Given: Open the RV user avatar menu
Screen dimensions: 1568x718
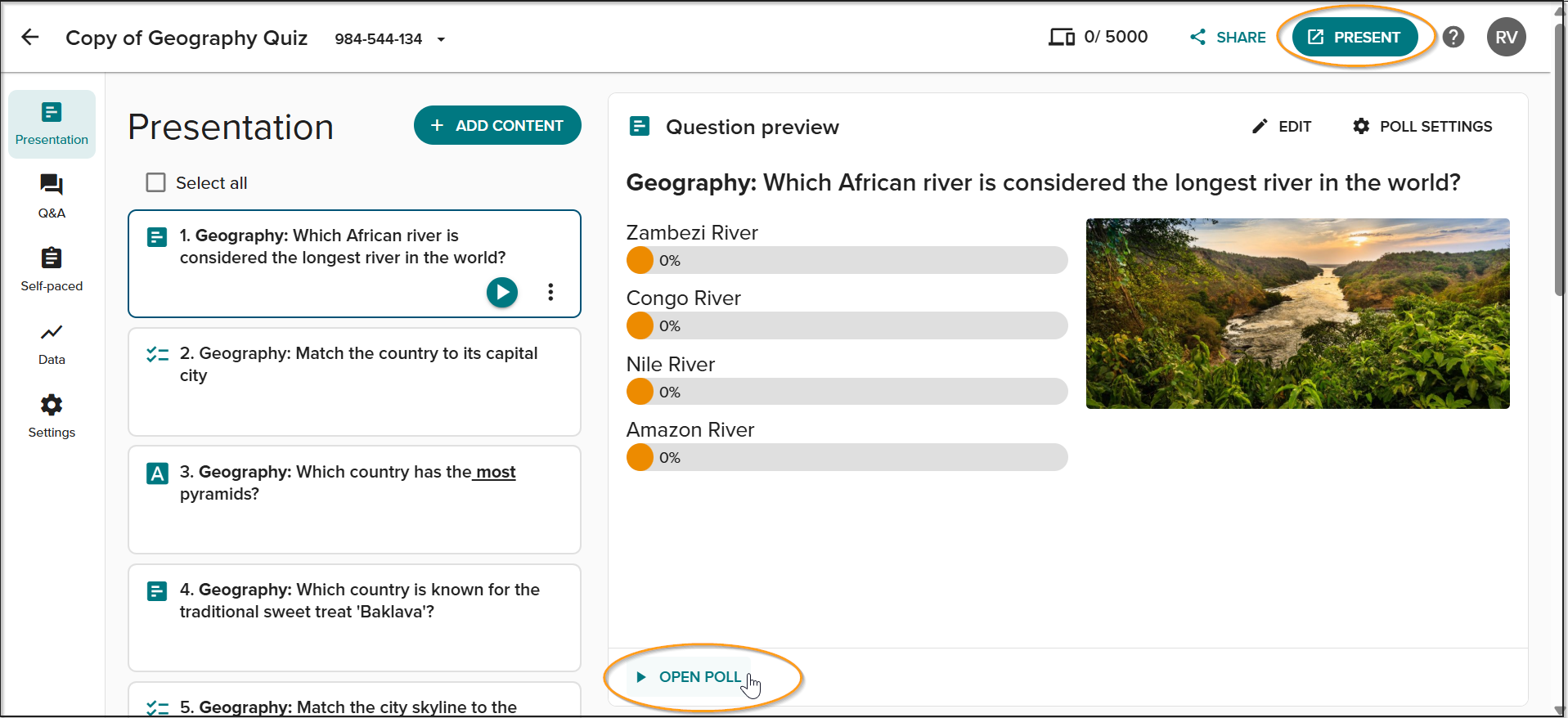Looking at the screenshot, I should coord(1507,37).
